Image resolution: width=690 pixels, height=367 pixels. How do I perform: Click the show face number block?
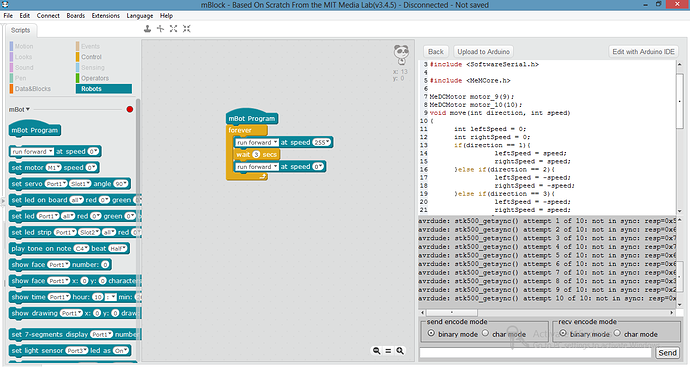coord(60,264)
